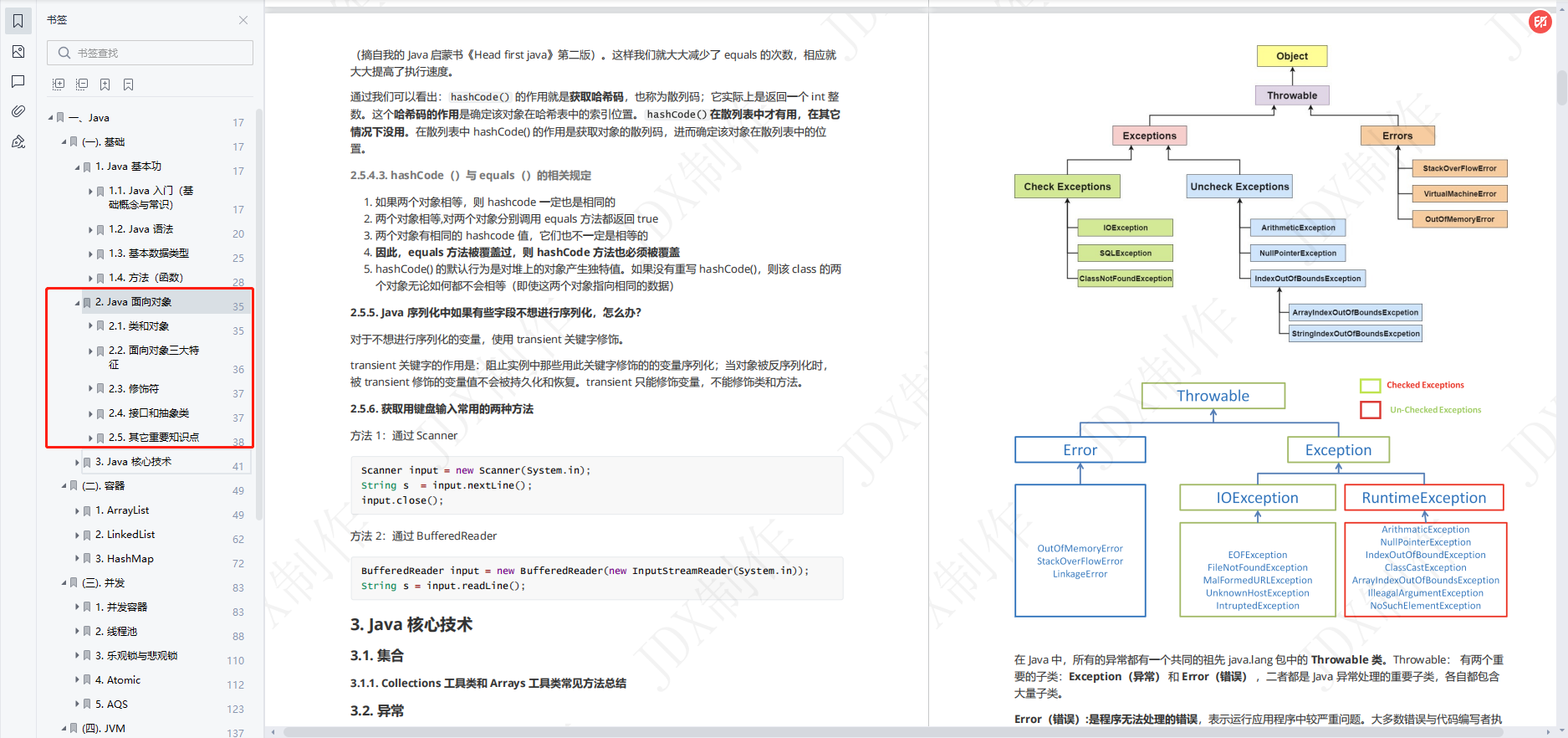Jump to bookmark 1. 并发容器

coord(121,607)
